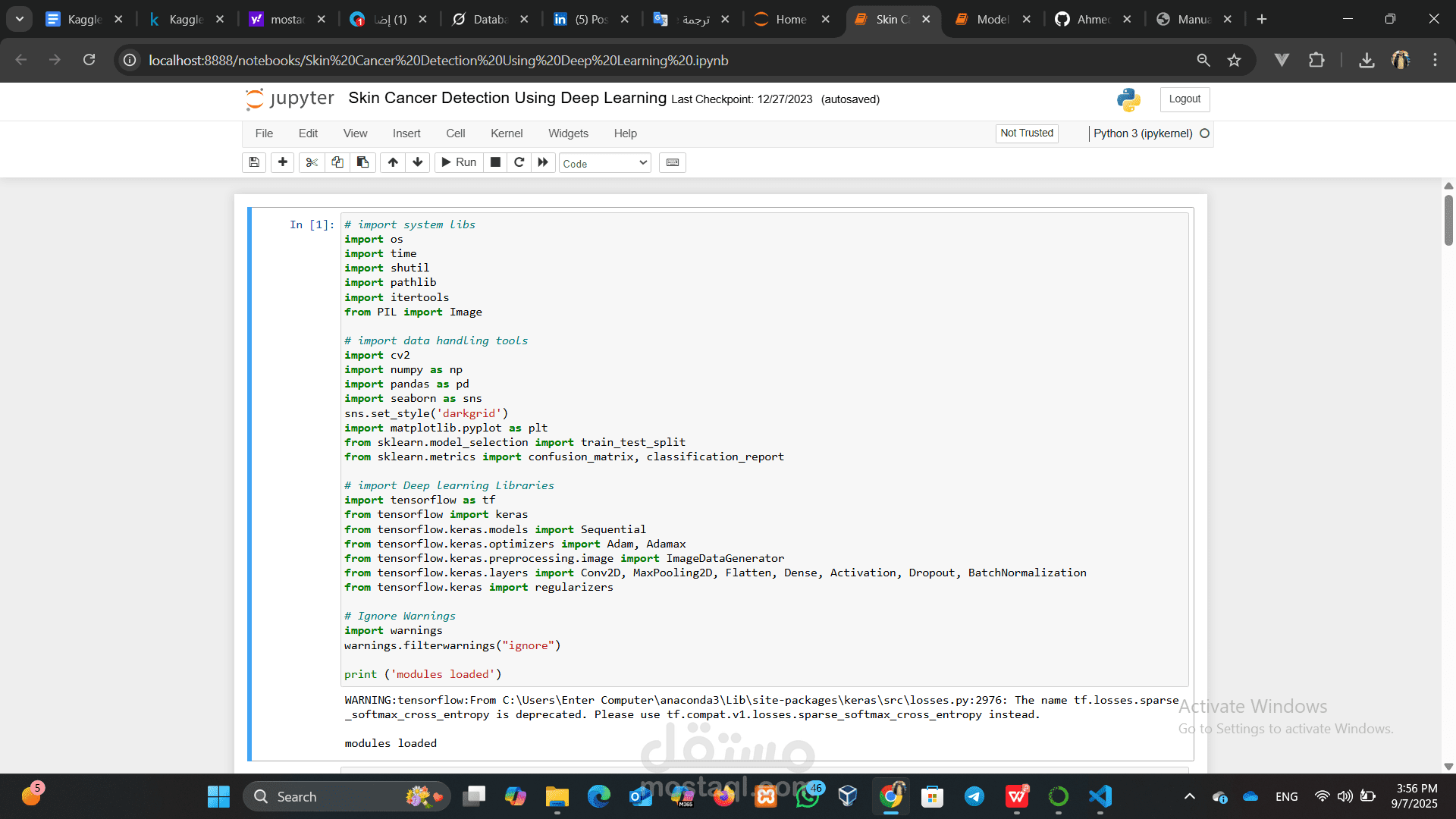Move selected cell up arrow
The width and height of the screenshot is (1456, 819).
pyautogui.click(x=393, y=162)
